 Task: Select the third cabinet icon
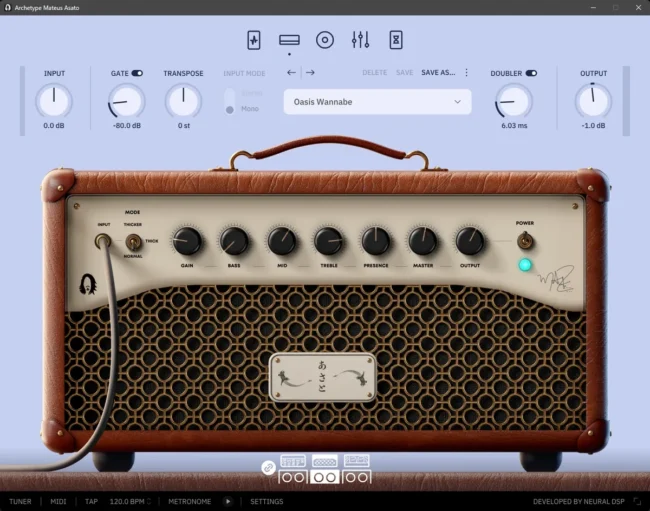(357, 477)
